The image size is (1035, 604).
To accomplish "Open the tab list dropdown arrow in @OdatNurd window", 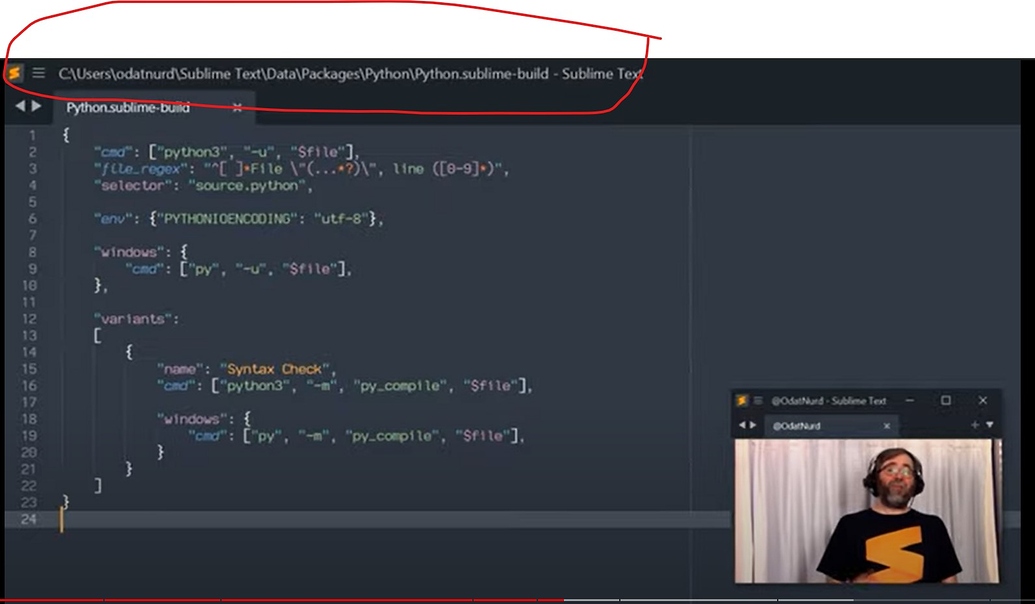I will 989,425.
